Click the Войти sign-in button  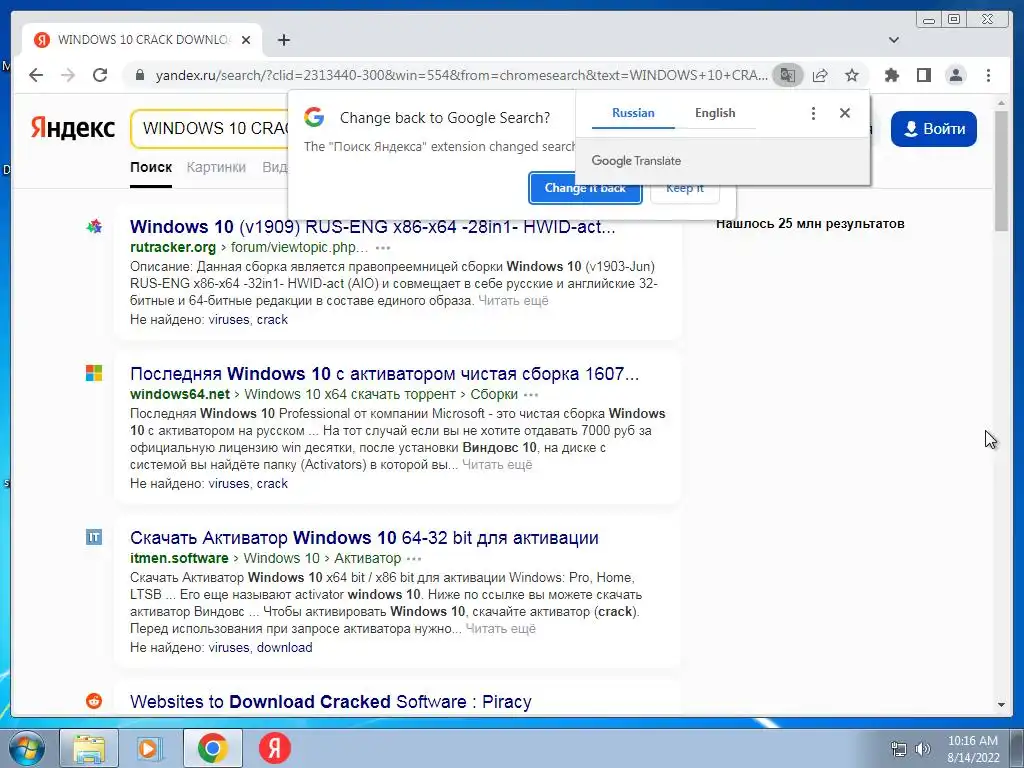[933, 129]
